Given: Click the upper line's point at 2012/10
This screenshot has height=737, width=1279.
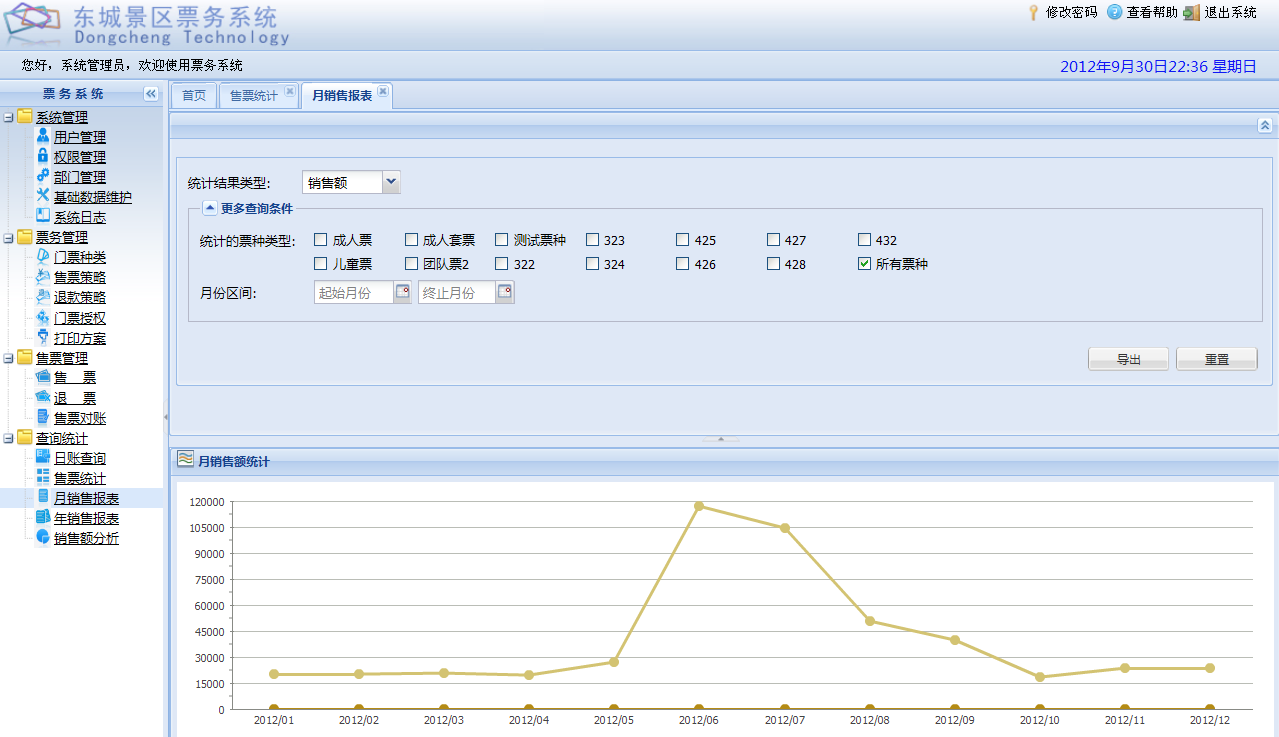Looking at the screenshot, I should [1040, 677].
